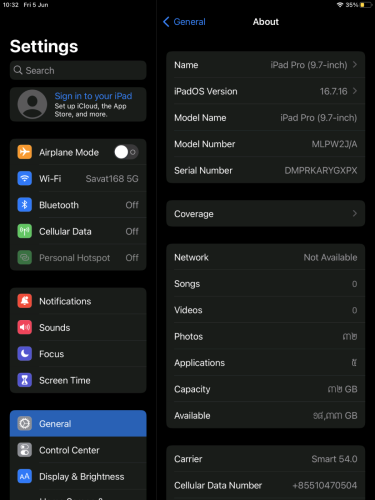Image resolution: width=375 pixels, height=500 pixels.
Task: Open Focus settings row
Action: [x=78, y=354]
